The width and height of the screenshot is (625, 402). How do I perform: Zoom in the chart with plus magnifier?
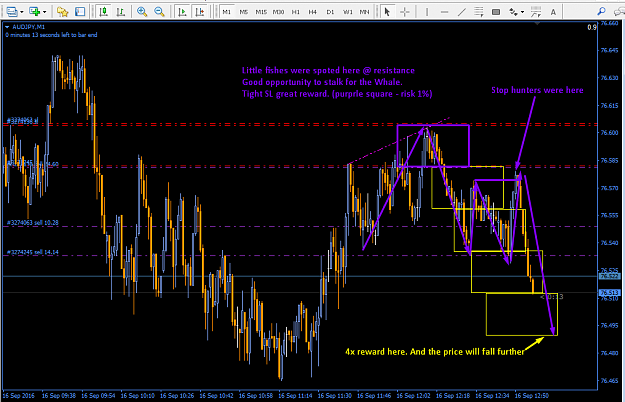pos(142,12)
